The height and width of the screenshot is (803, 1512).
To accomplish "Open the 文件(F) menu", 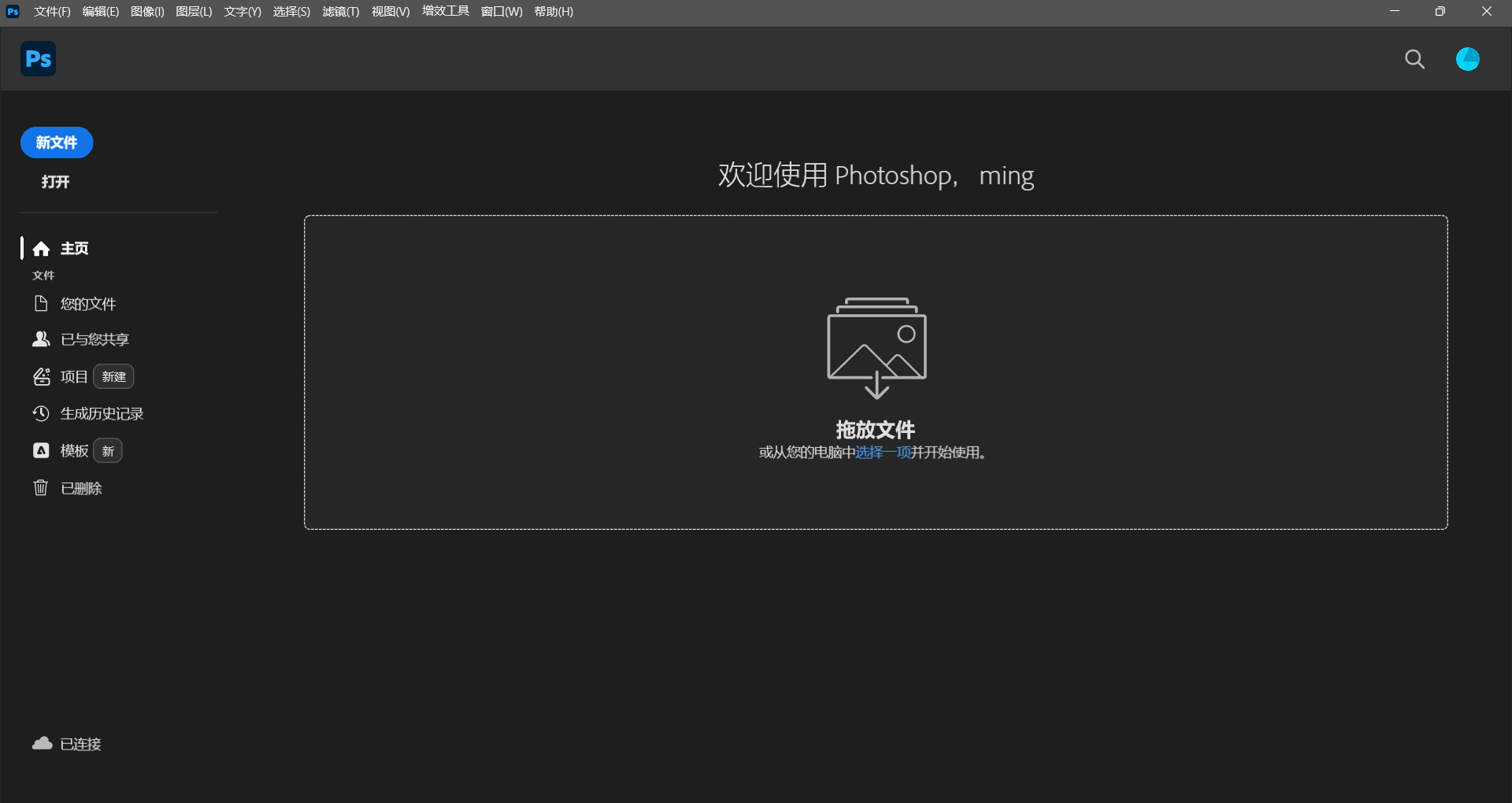I will [50, 11].
